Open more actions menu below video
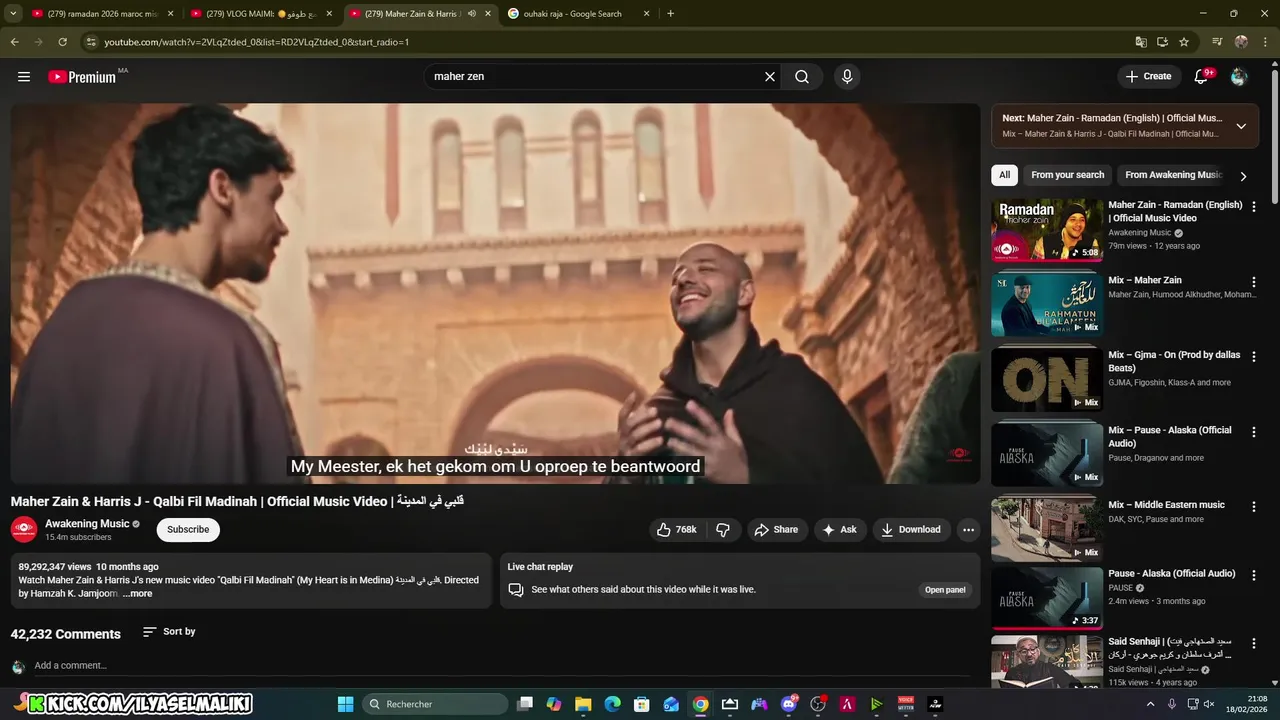This screenshot has width=1280, height=720. tap(968, 530)
